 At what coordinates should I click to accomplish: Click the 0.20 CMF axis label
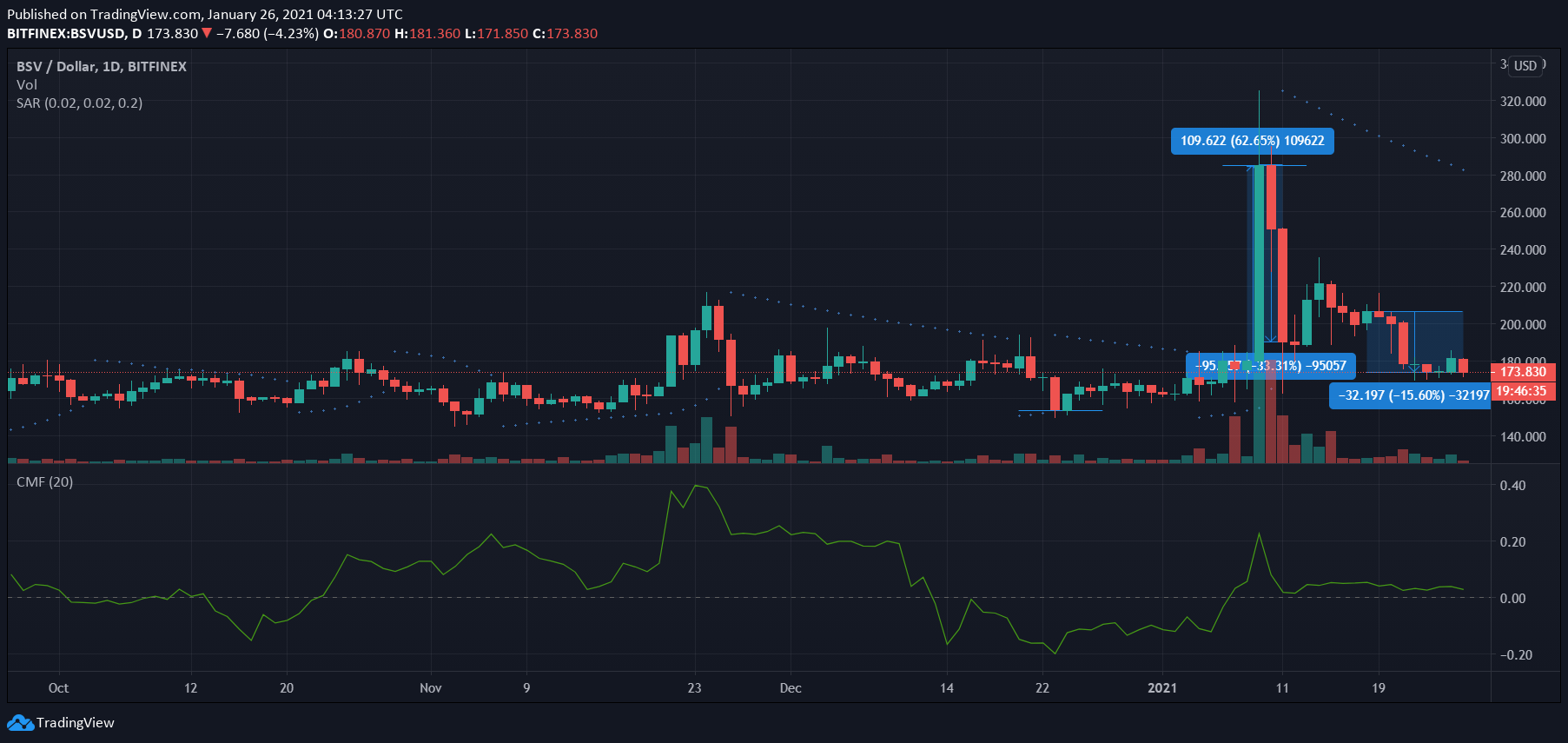tap(1512, 541)
